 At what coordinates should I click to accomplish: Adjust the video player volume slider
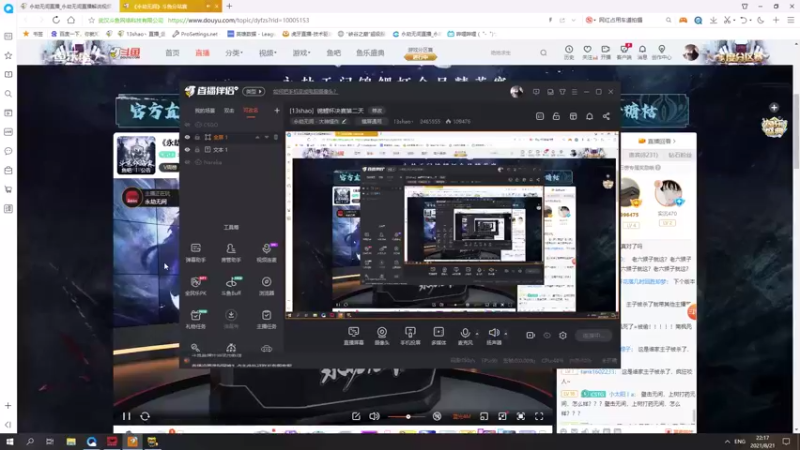click(408, 417)
